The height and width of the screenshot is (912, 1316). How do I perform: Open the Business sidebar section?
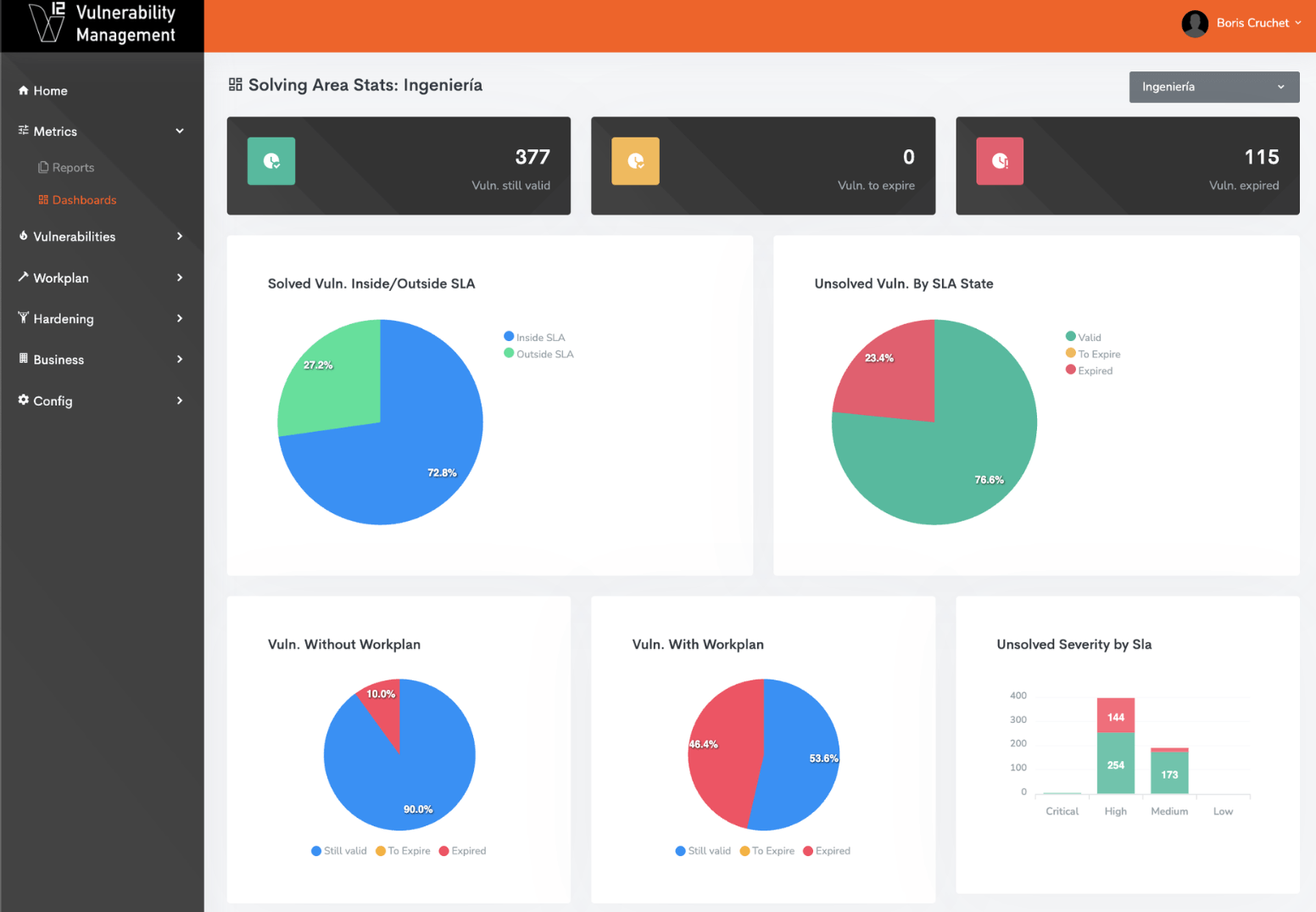[x=59, y=360]
